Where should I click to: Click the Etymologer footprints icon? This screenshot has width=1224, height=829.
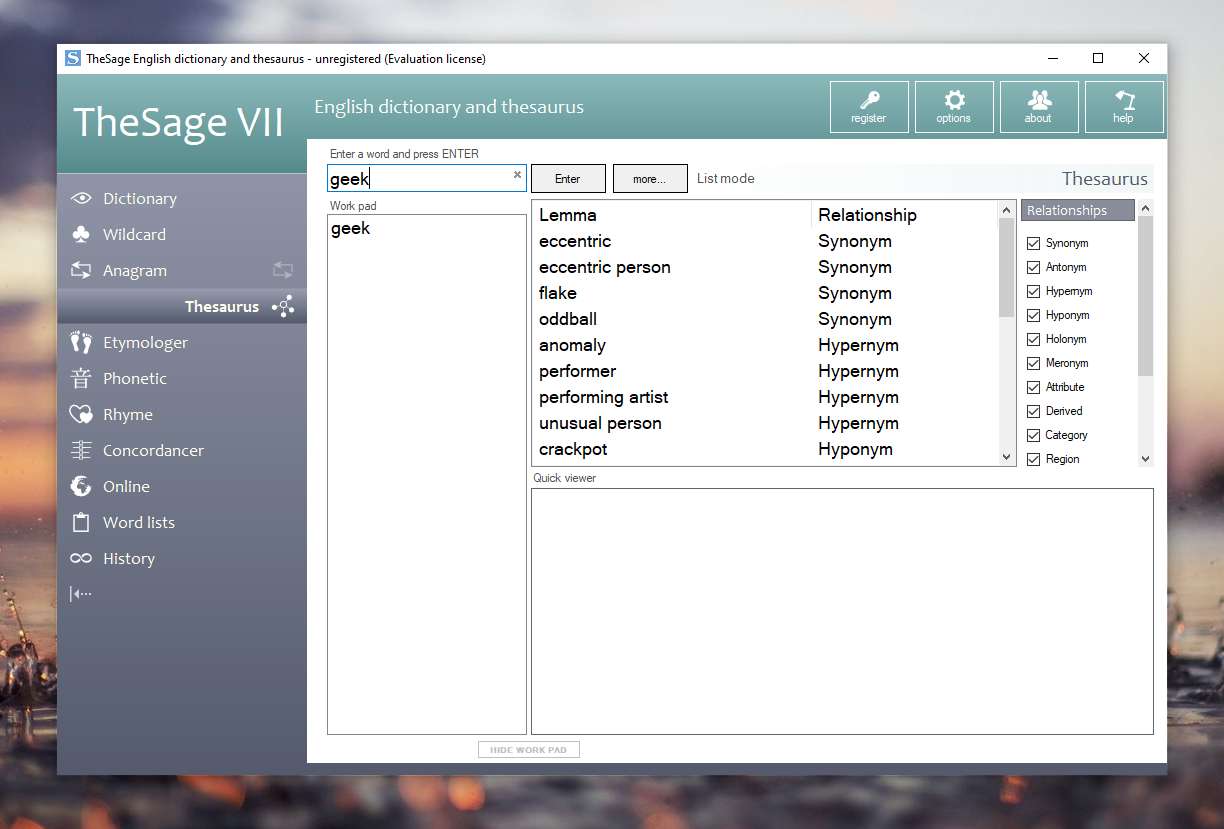pyautogui.click(x=81, y=343)
